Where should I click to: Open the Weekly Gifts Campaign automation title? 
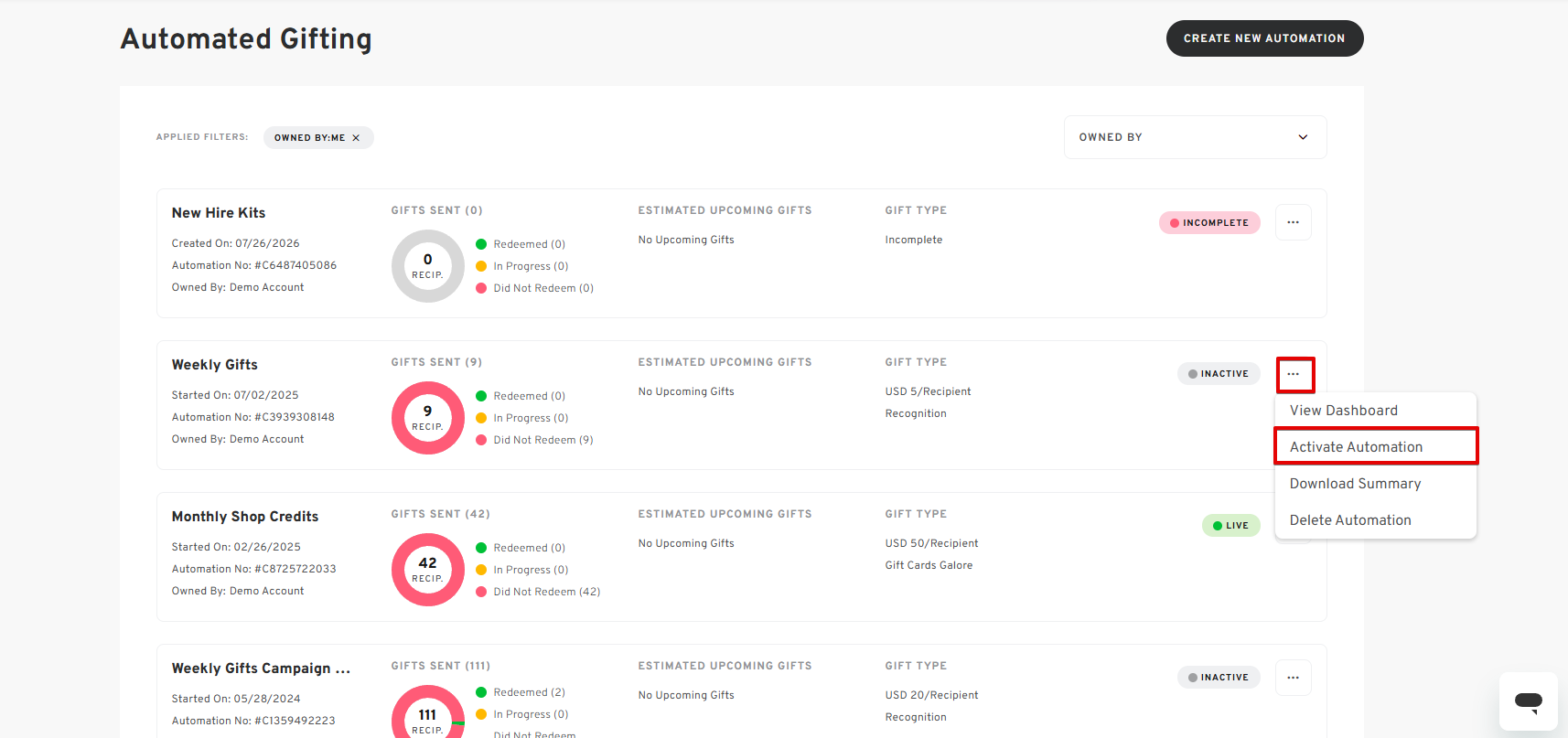tap(261, 668)
